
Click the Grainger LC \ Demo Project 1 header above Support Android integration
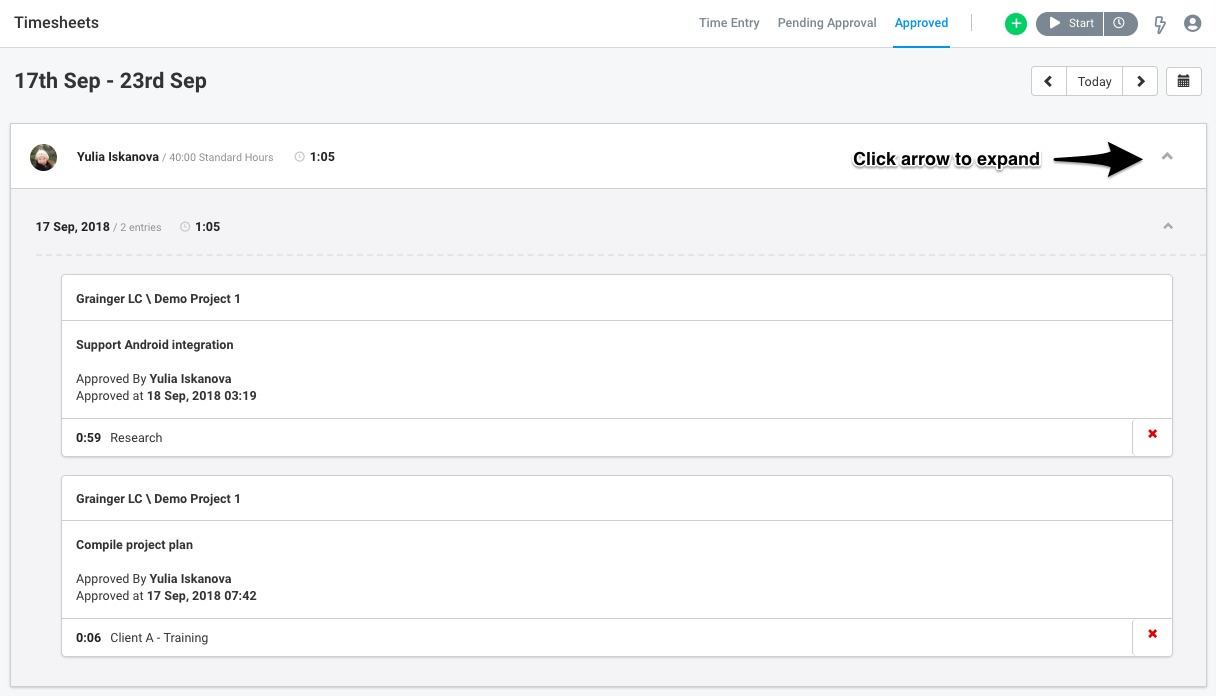(x=158, y=299)
